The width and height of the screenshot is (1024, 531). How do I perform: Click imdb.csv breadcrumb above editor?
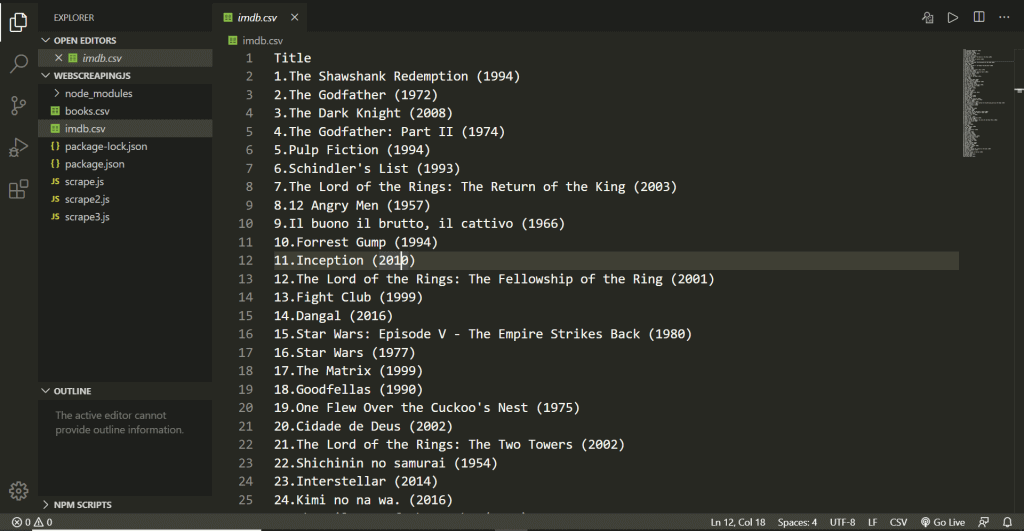[255, 40]
